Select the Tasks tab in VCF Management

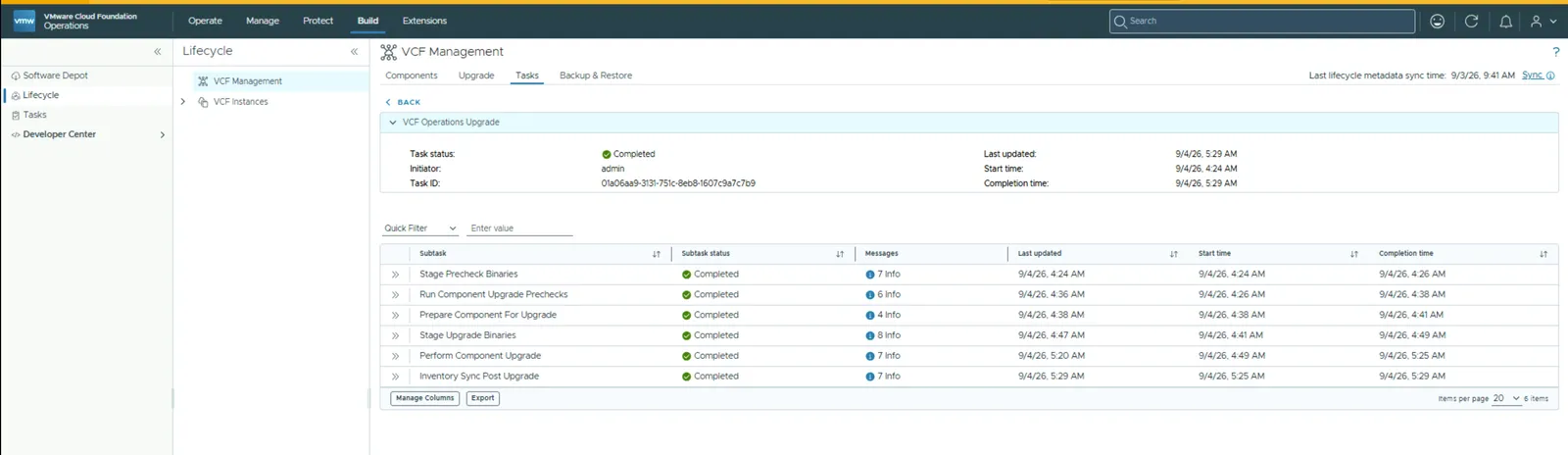(527, 76)
